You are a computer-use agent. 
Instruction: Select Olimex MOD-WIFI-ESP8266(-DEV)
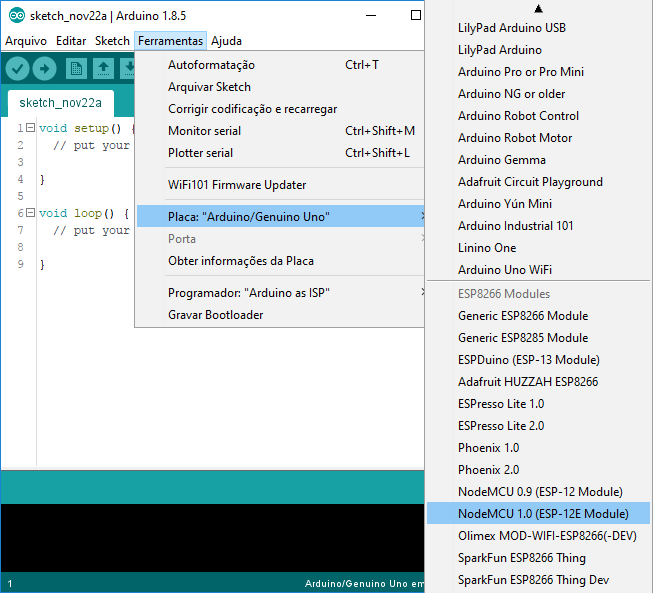click(538, 536)
